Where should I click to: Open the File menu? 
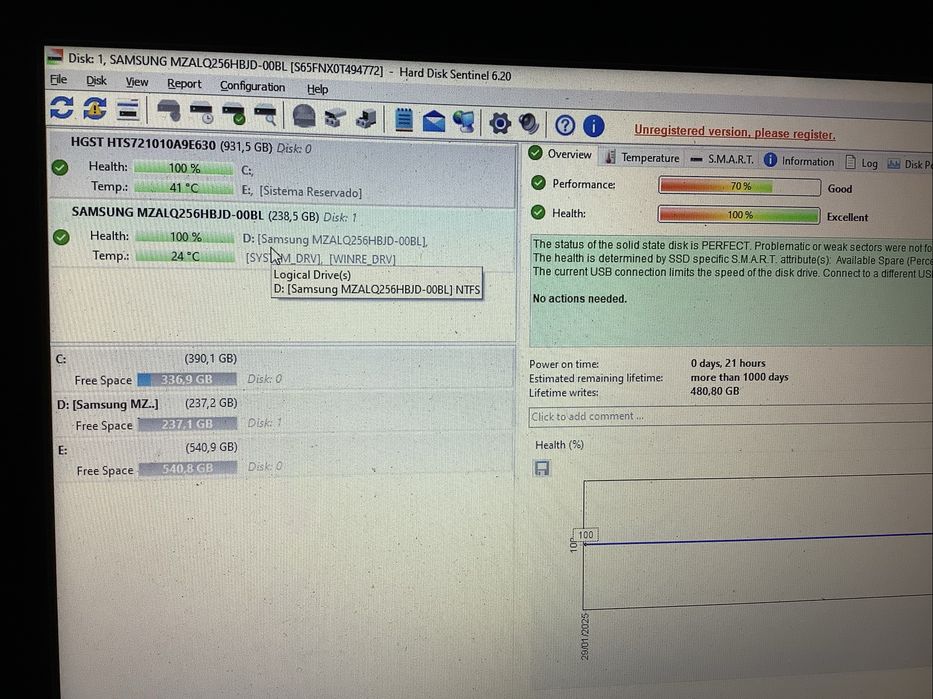point(58,79)
